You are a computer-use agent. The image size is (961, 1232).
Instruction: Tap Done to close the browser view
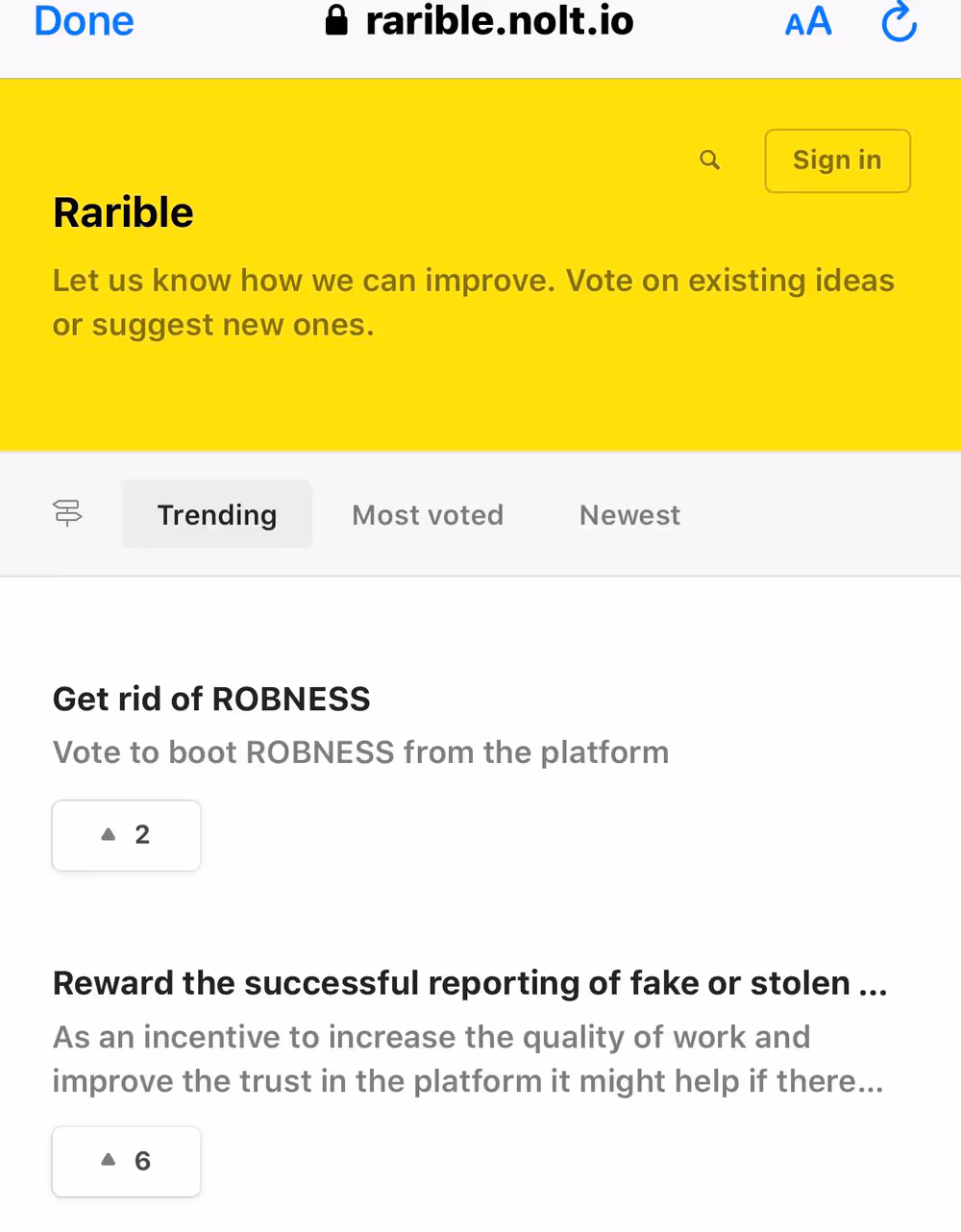[84, 21]
